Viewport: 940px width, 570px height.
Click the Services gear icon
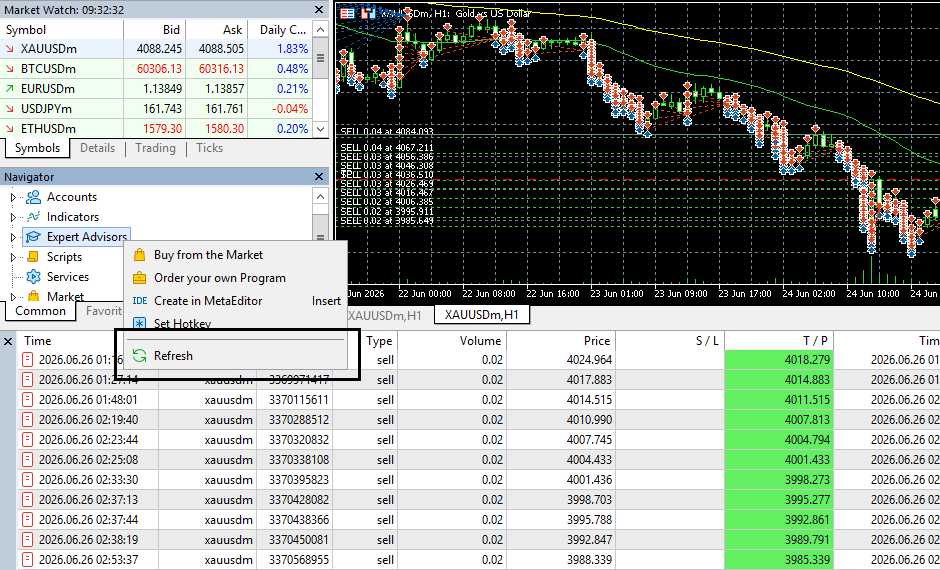[x=34, y=276]
